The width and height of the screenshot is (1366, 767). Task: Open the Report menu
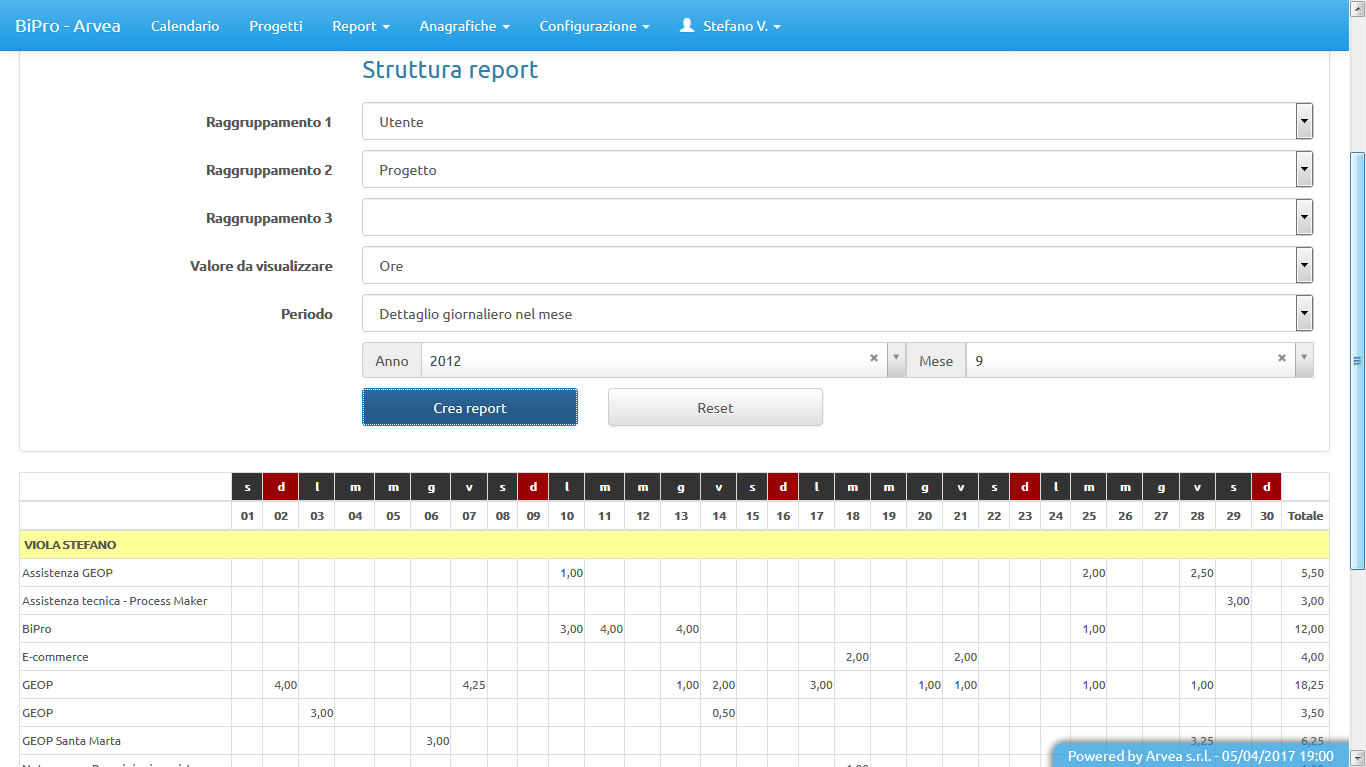pos(360,26)
